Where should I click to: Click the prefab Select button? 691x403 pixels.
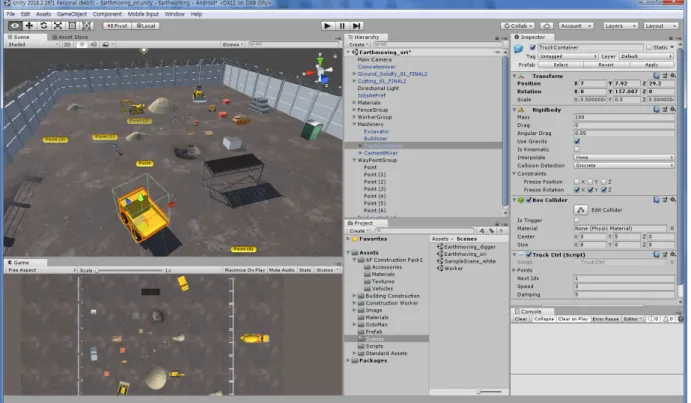click(561, 65)
